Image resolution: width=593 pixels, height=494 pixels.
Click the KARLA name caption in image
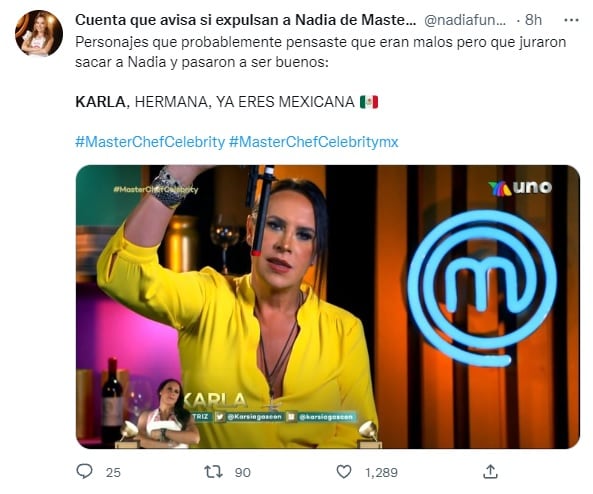(x=214, y=401)
